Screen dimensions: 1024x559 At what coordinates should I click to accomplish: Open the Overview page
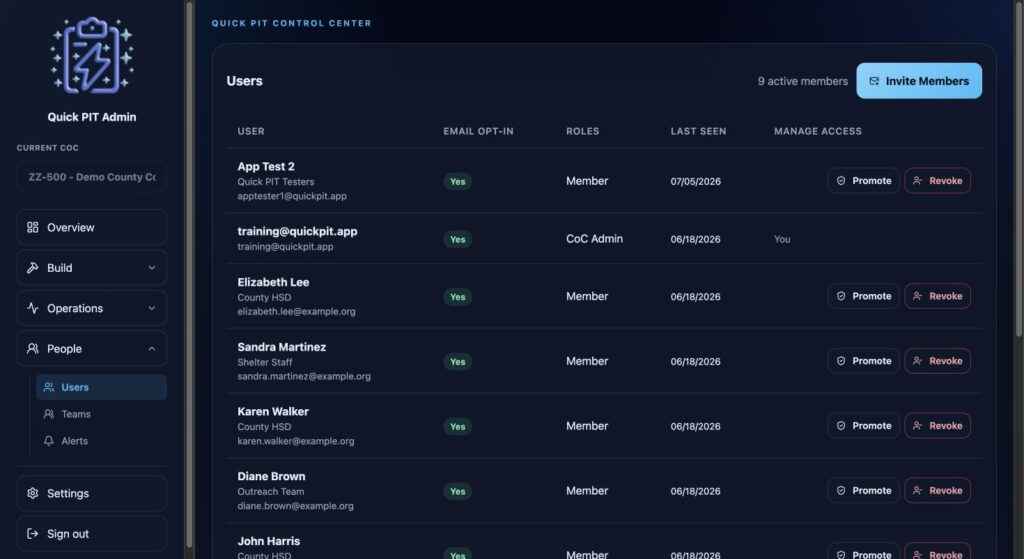[91, 227]
